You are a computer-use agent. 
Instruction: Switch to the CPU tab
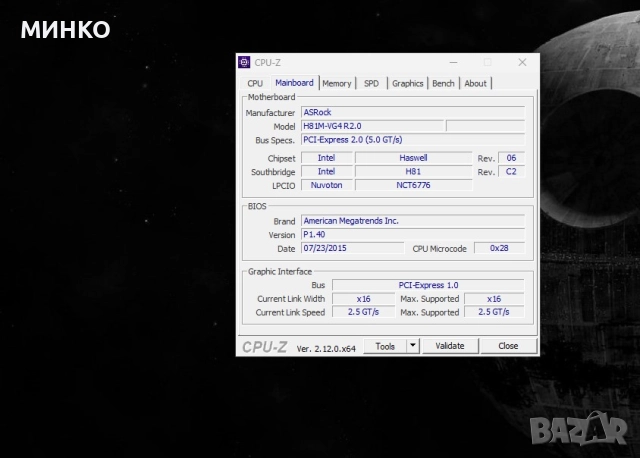pyautogui.click(x=255, y=84)
